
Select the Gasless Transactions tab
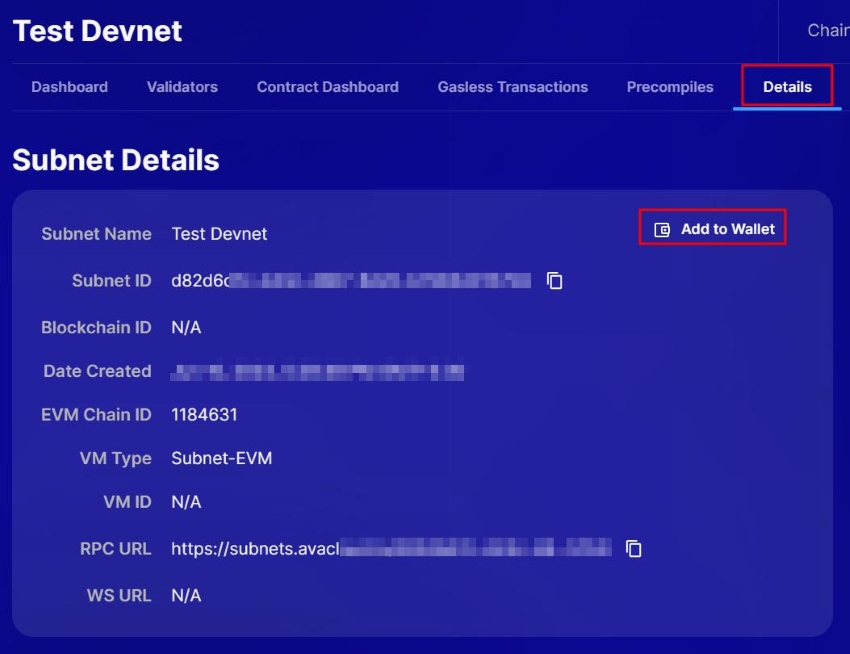pyautogui.click(x=511, y=87)
